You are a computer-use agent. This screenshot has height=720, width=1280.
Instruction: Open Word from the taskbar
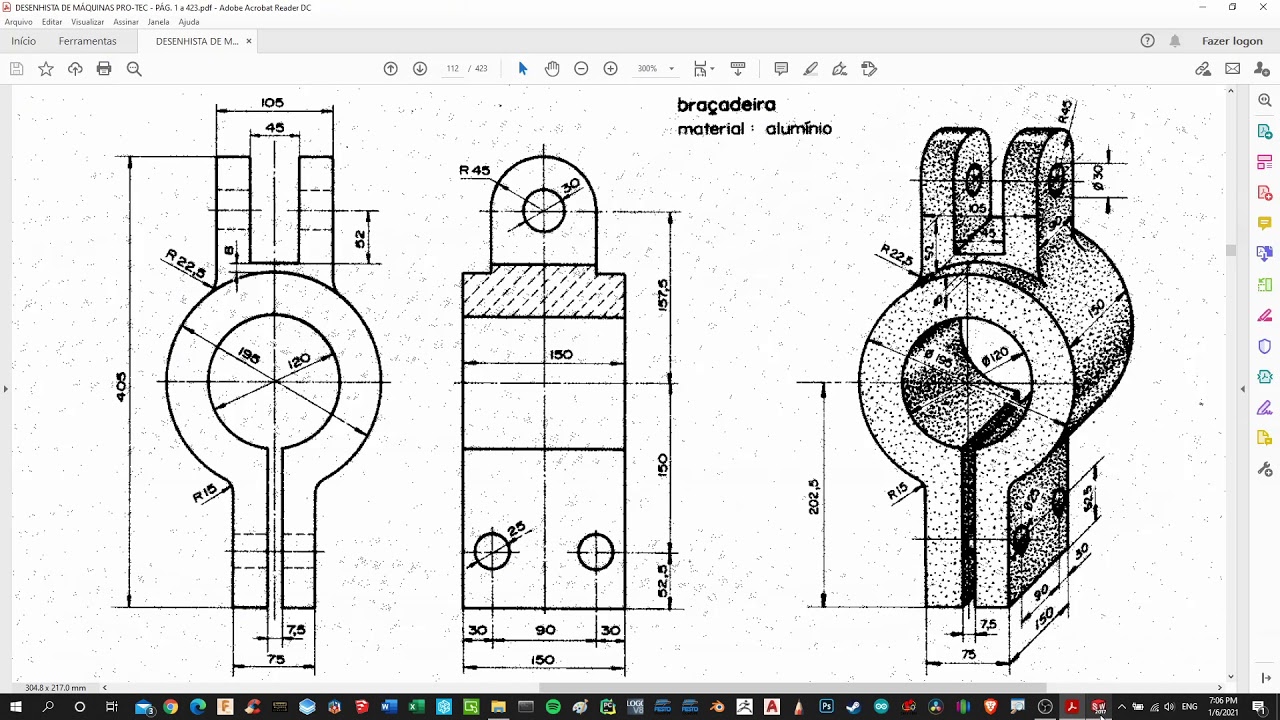coord(389,707)
